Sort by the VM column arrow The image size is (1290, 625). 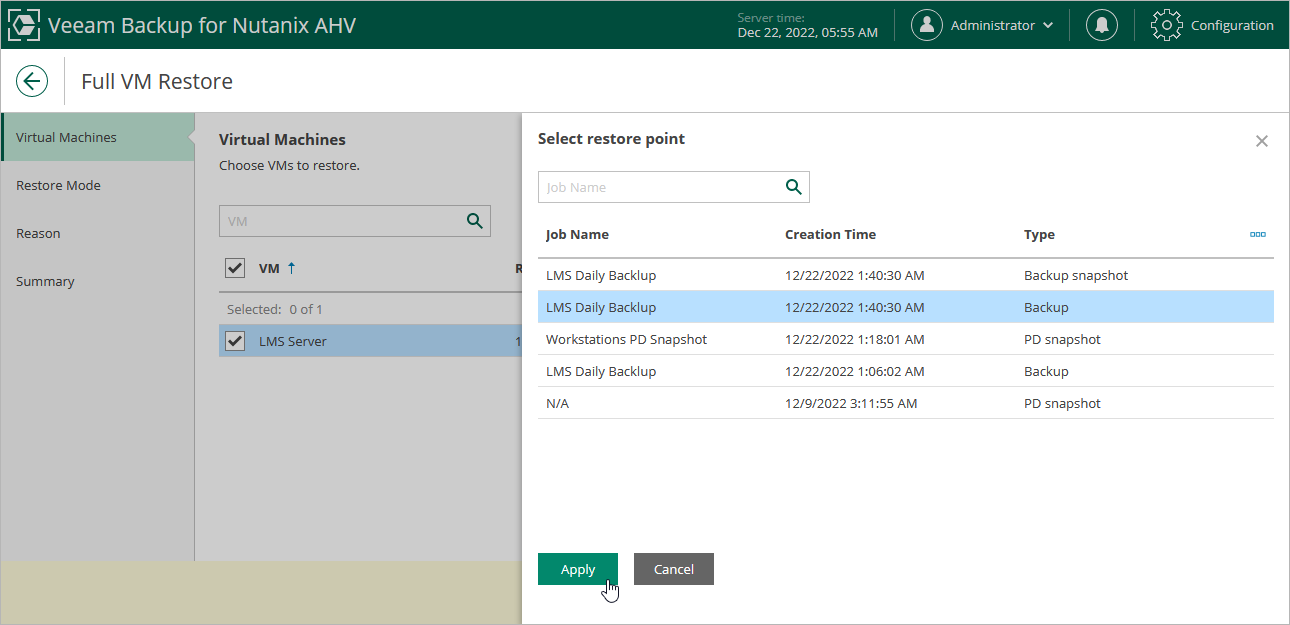(x=292, y=268)
